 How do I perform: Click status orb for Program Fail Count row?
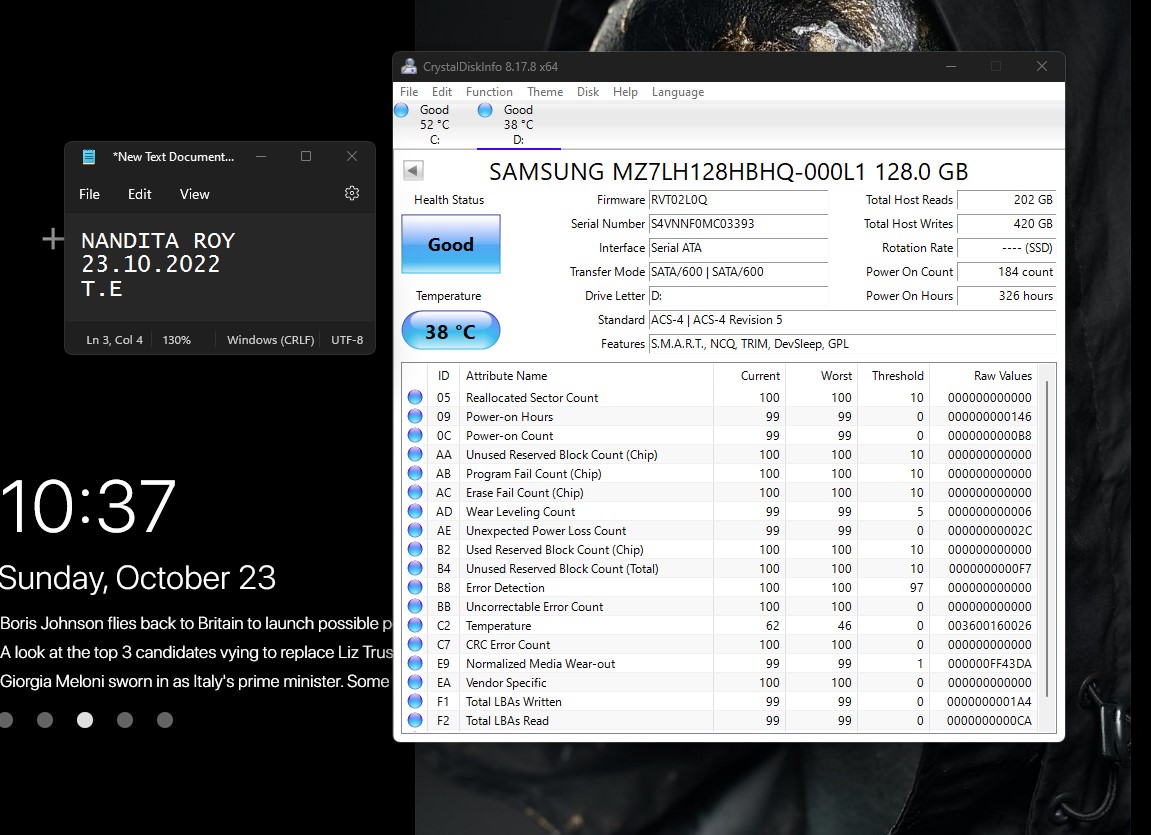tap(415, 473)
